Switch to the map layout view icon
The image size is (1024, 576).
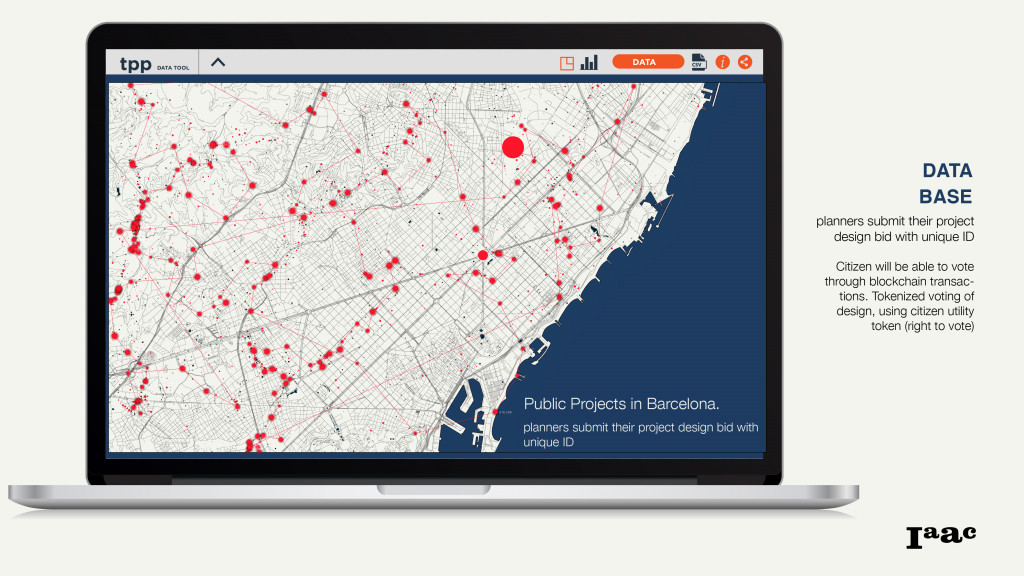click(567, 62)
